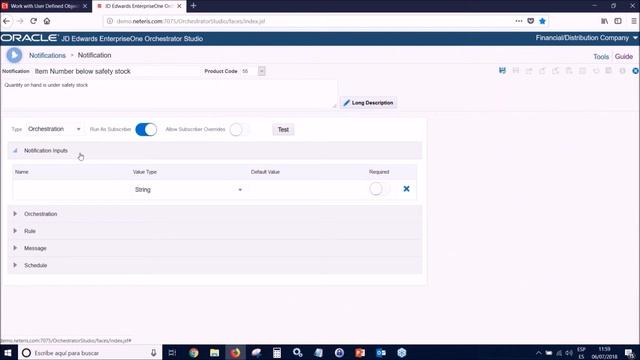Image resolution: width=640 pixels, height=360 pixels.
Task: Click the blue bookmark star icon
Action: tap(542, 21)
